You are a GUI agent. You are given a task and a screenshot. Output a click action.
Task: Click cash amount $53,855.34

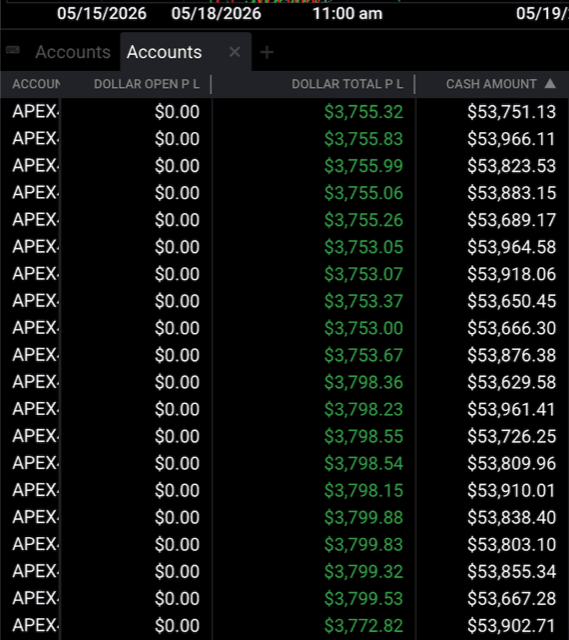click(x=511, y=571)
